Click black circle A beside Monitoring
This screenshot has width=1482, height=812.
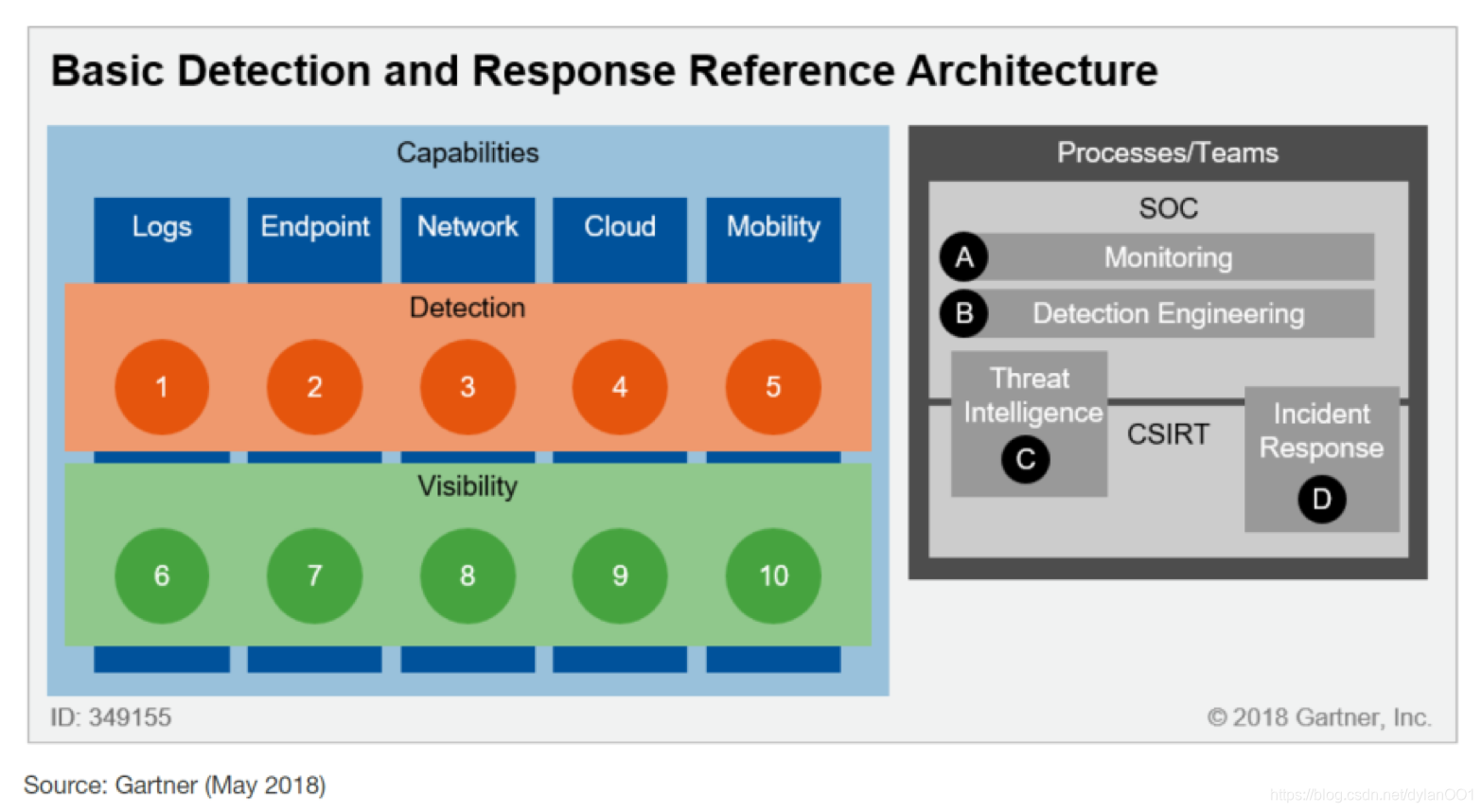(963, 256)
